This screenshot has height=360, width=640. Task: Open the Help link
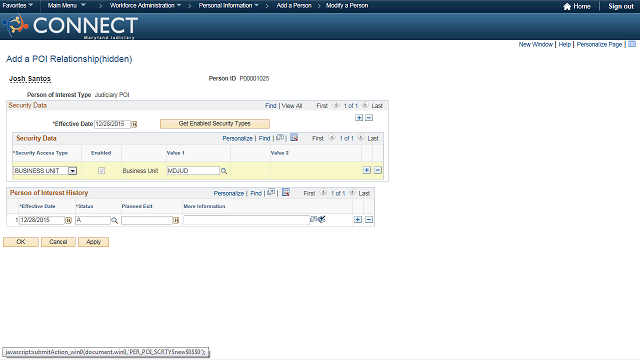(x=564, y=44)
